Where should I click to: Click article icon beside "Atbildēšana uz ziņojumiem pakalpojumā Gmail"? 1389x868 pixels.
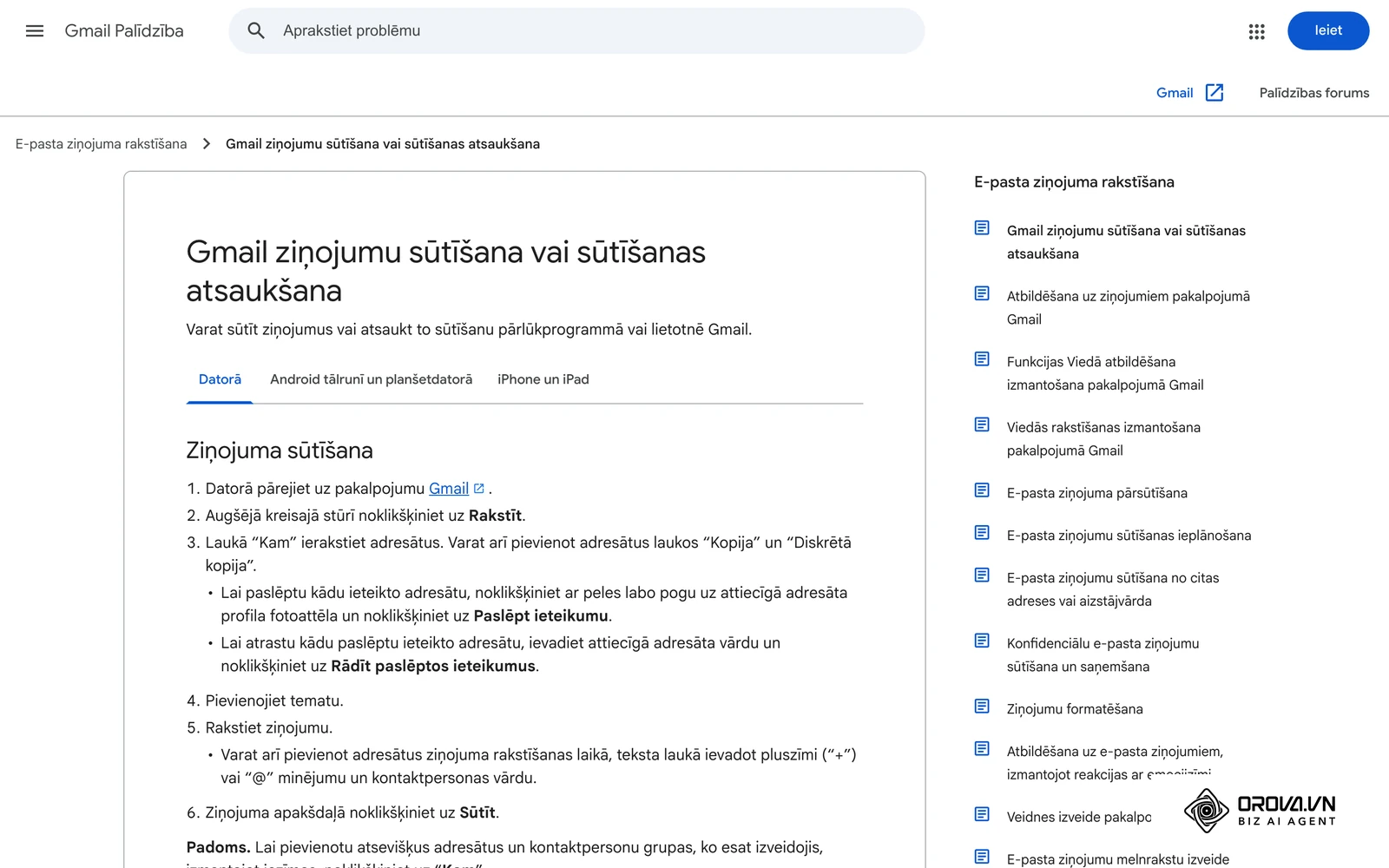(982, 293)
